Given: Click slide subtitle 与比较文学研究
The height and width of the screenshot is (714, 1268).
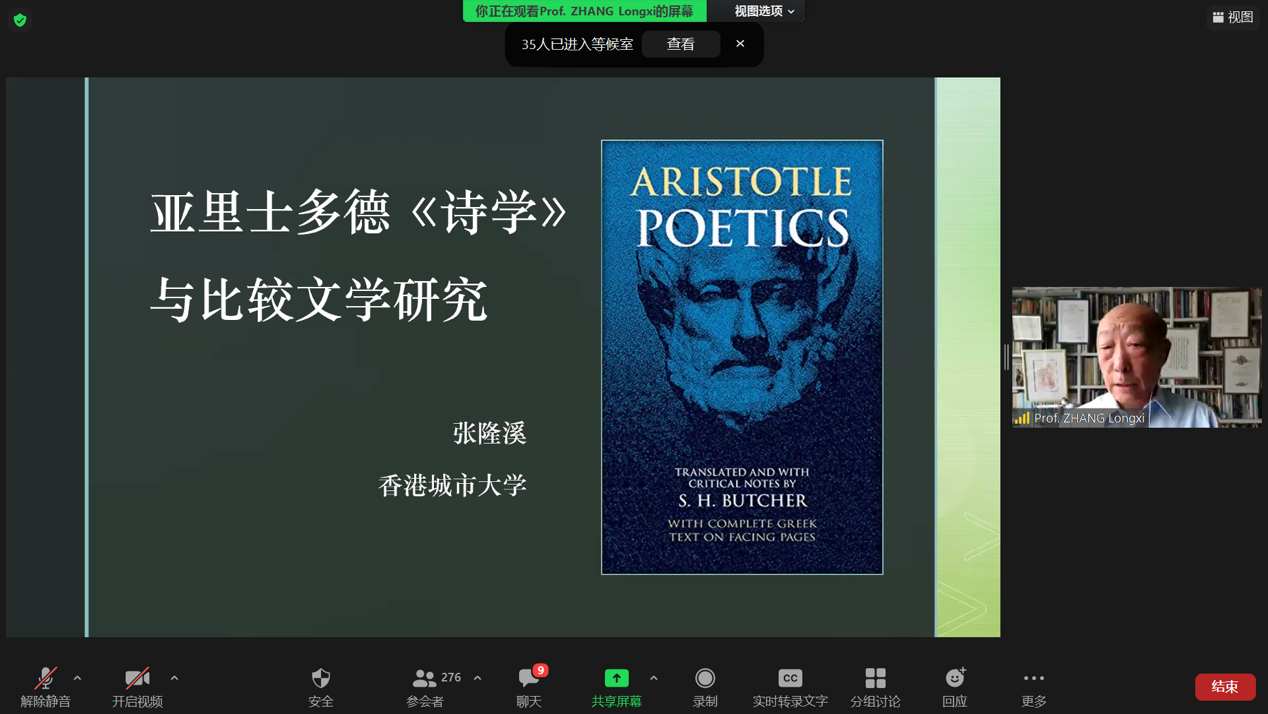Looking at the screenshot, I should (x=319, y=301).
